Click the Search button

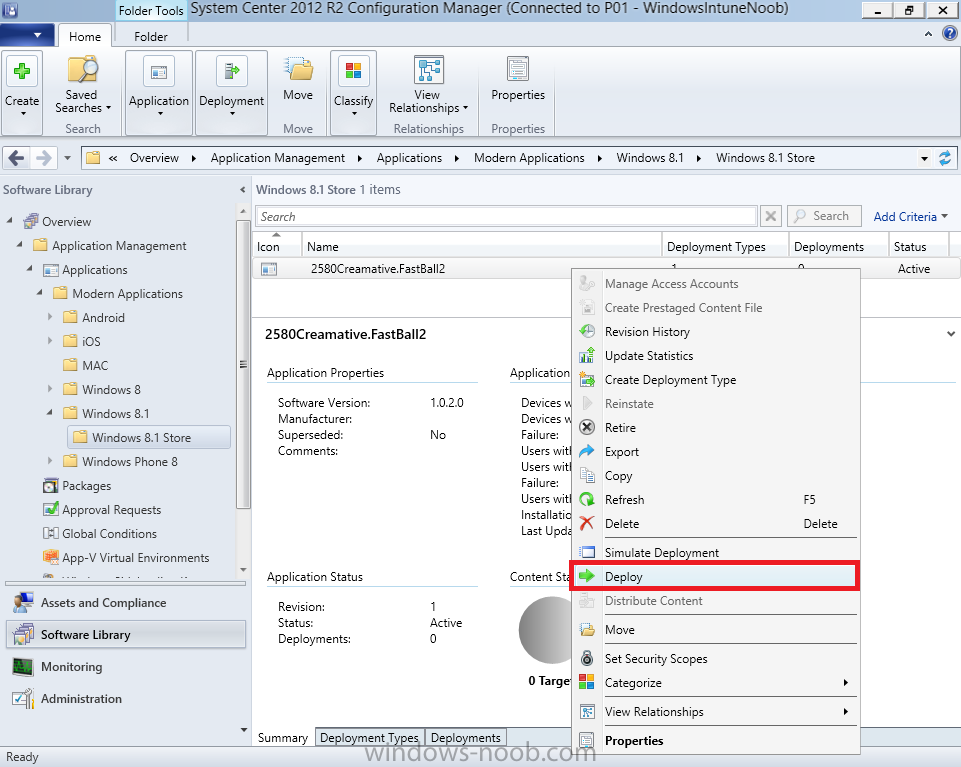click(824, 216)
